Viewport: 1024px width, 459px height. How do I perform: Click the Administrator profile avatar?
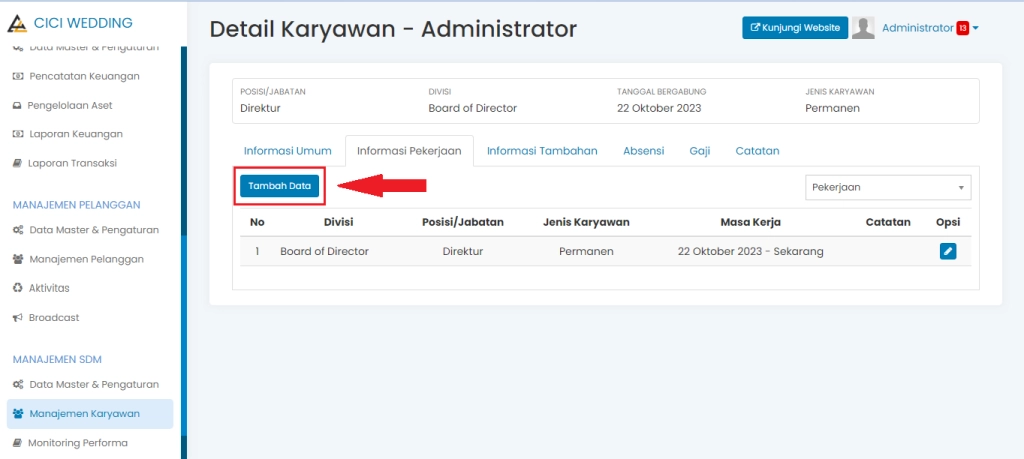(x=863, y=28)
